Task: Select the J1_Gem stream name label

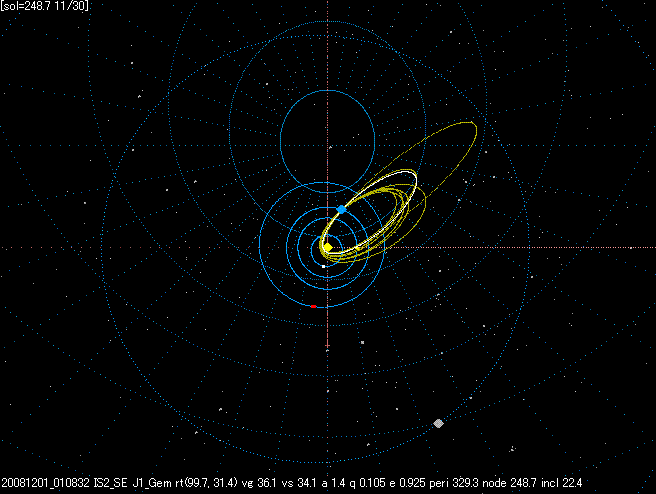Action: [x=151, y=483]
